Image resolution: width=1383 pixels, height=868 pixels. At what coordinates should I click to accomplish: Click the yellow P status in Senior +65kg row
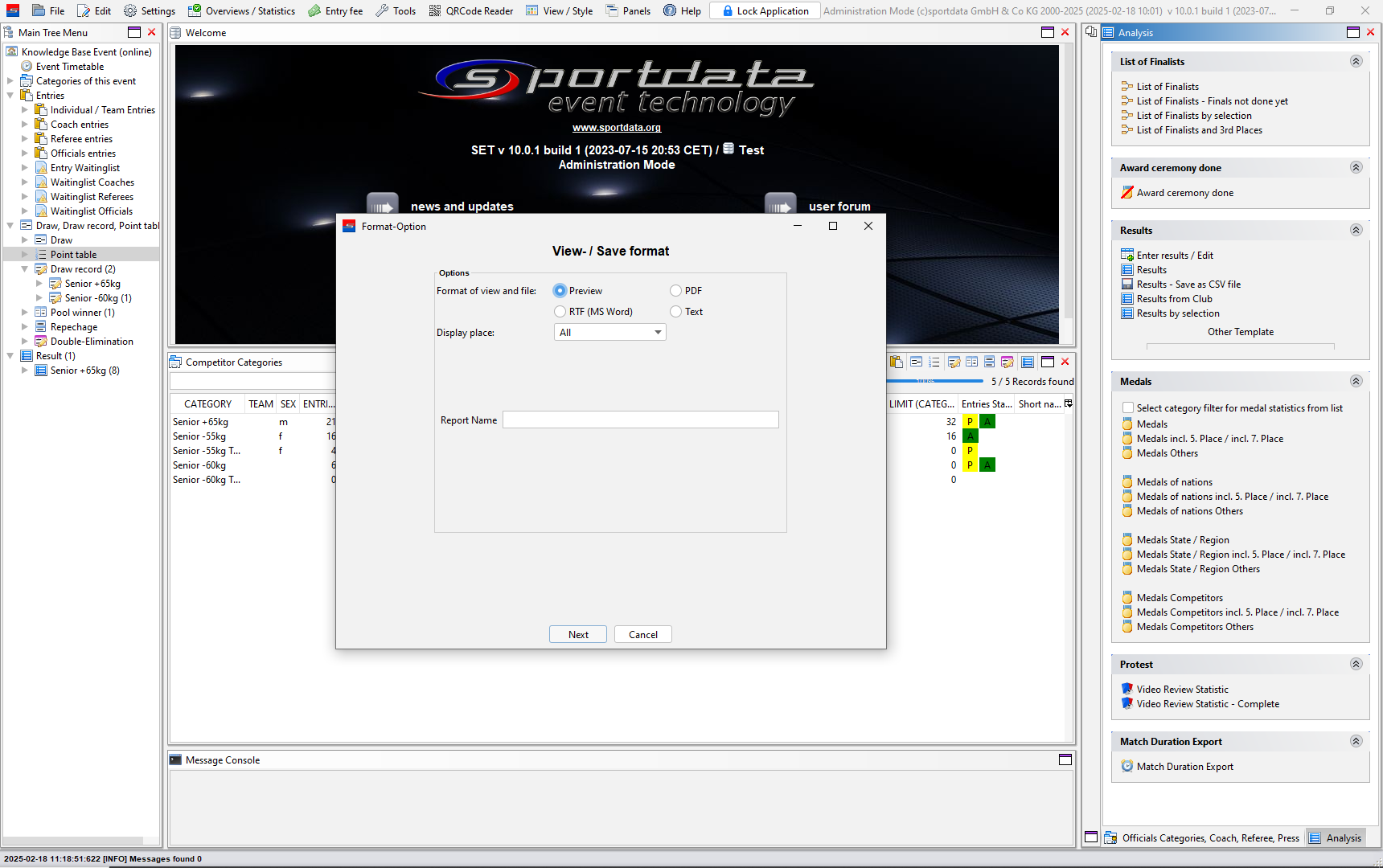[x=971, y=422]
